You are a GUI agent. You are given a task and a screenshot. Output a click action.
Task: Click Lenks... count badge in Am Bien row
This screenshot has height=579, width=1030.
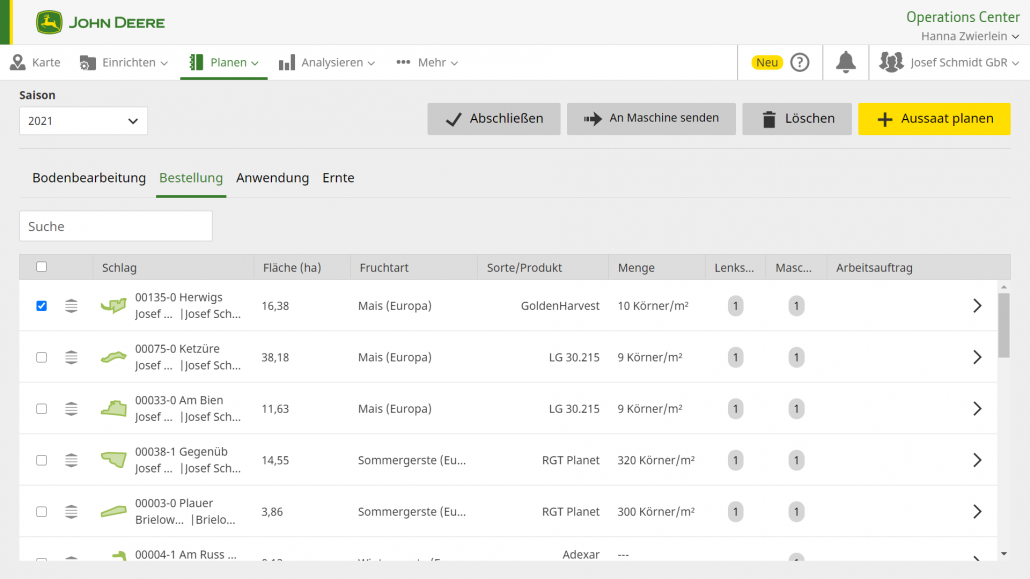(736, 409)
